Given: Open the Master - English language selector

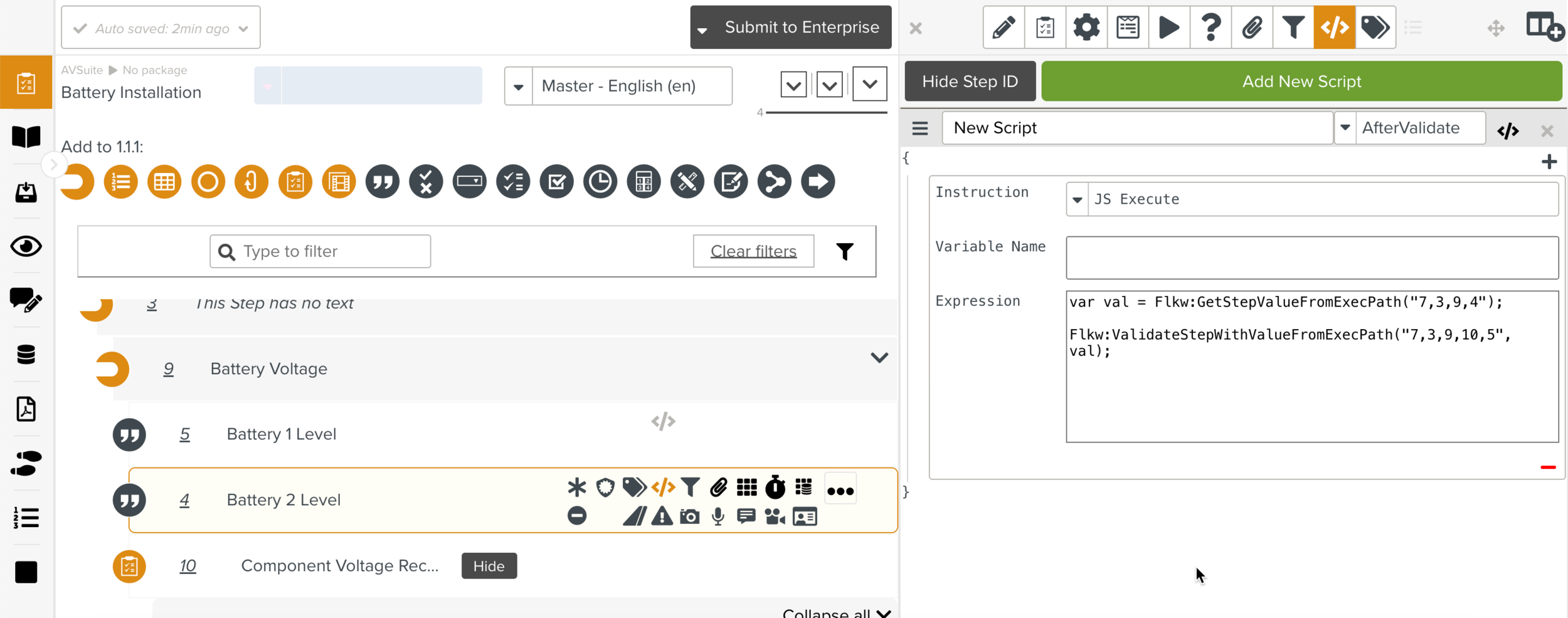Looking at the screenshot, I should (x=519, y=86).
